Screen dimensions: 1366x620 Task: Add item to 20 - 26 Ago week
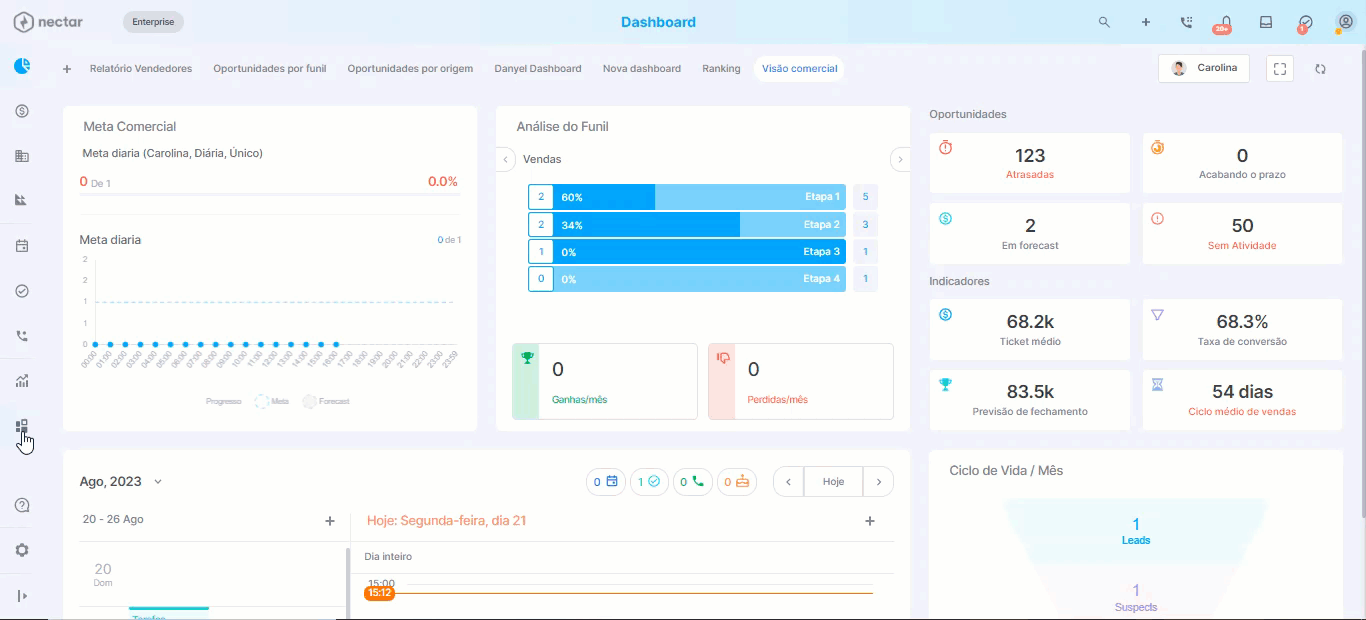[x=330, y=521]
